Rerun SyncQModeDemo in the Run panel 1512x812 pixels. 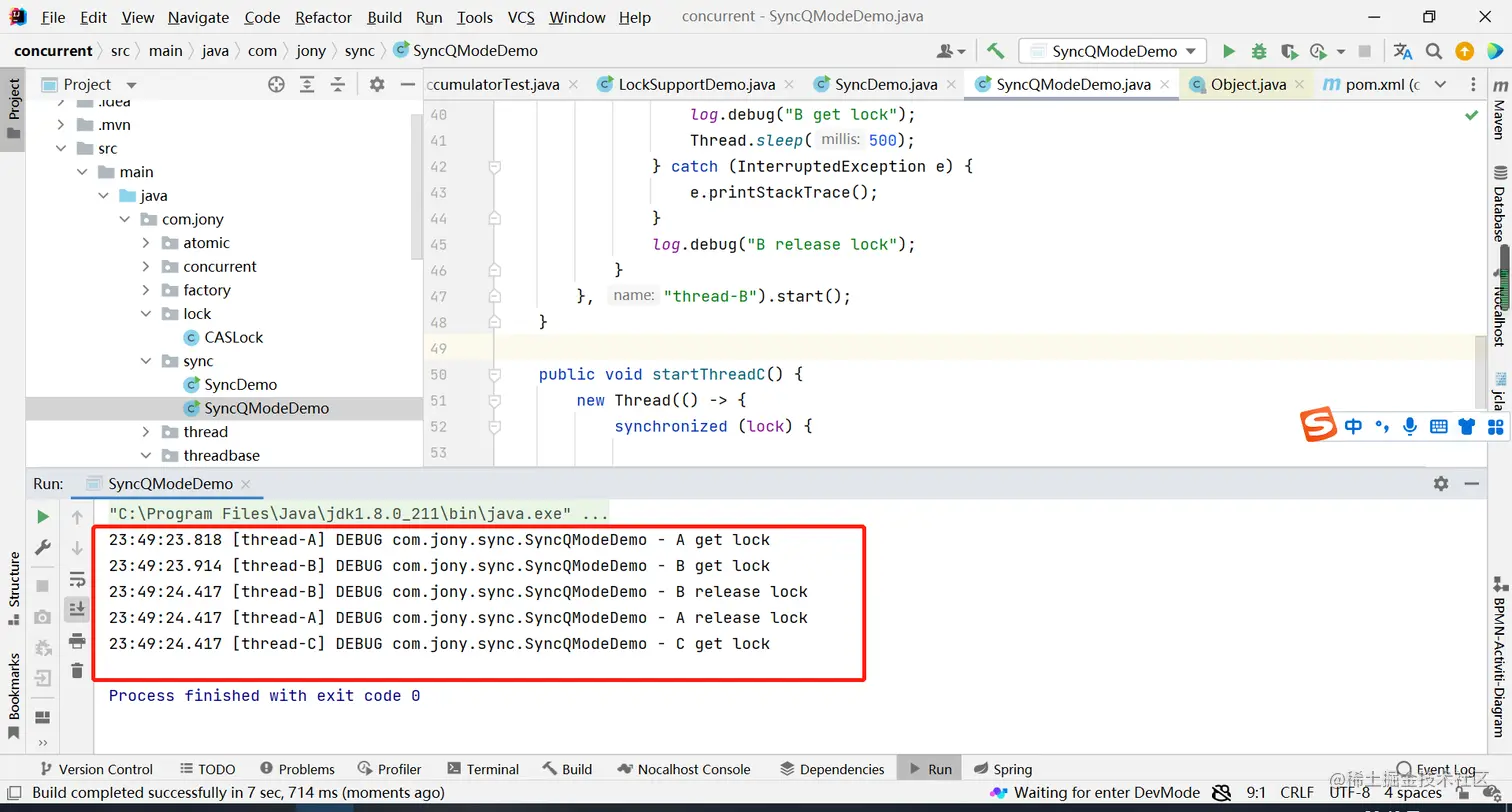click(42, 517)
